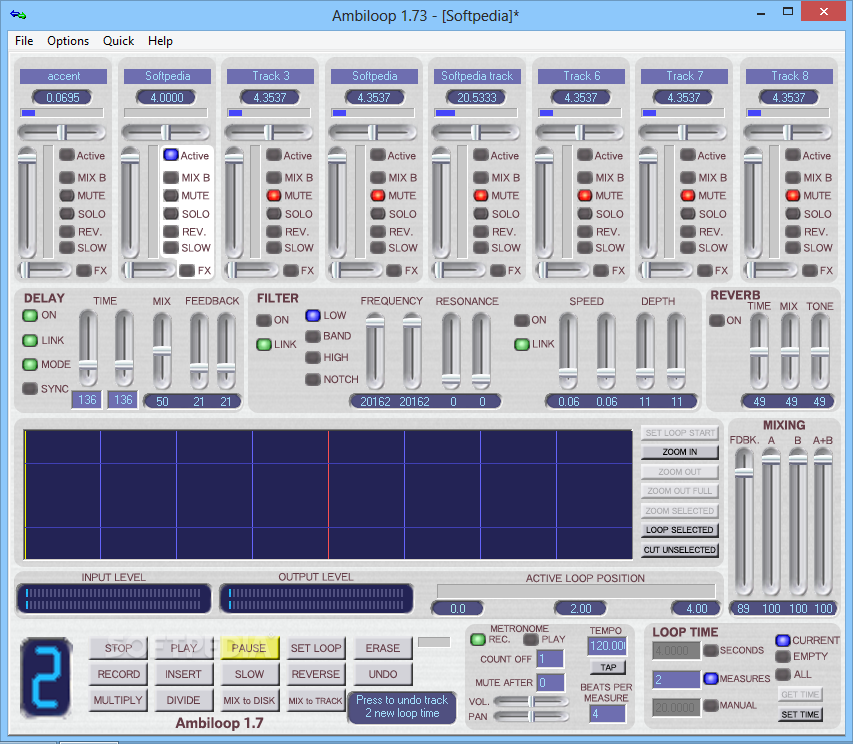Toggle the blue Active light on second track
The width and height of the screenshot is (853, 744).
[171, 155]
